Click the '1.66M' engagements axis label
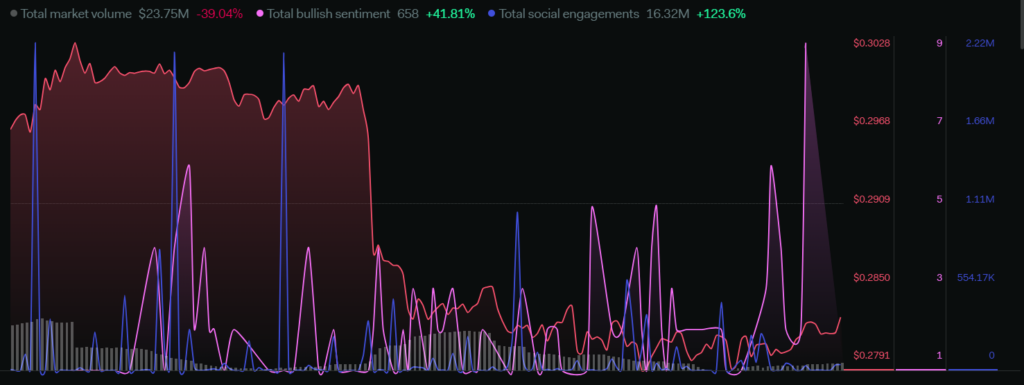The width and height of the screenshot is (1024, 385). [980, 121]
